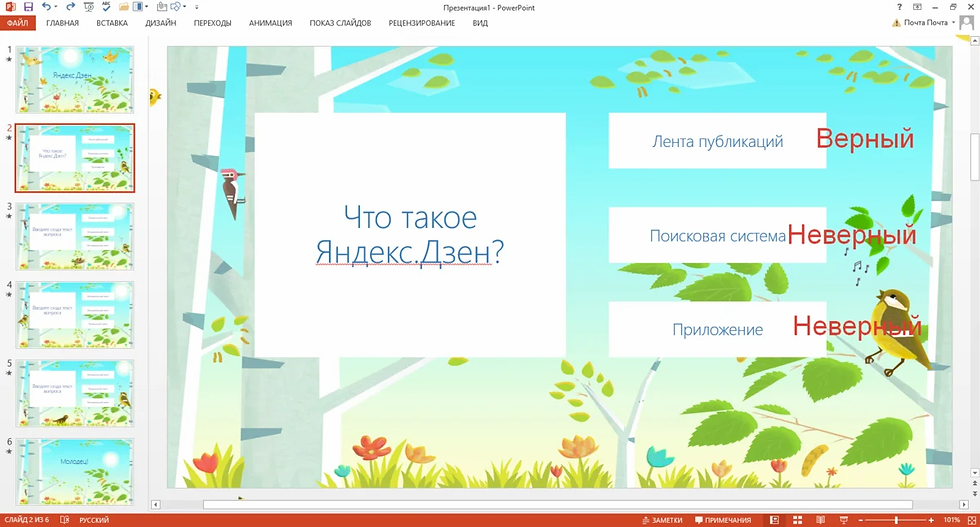This screenshot has height=527, width=980.
Task: Click vertical scrollbar down arrow
Action: (x=974, y=473)
